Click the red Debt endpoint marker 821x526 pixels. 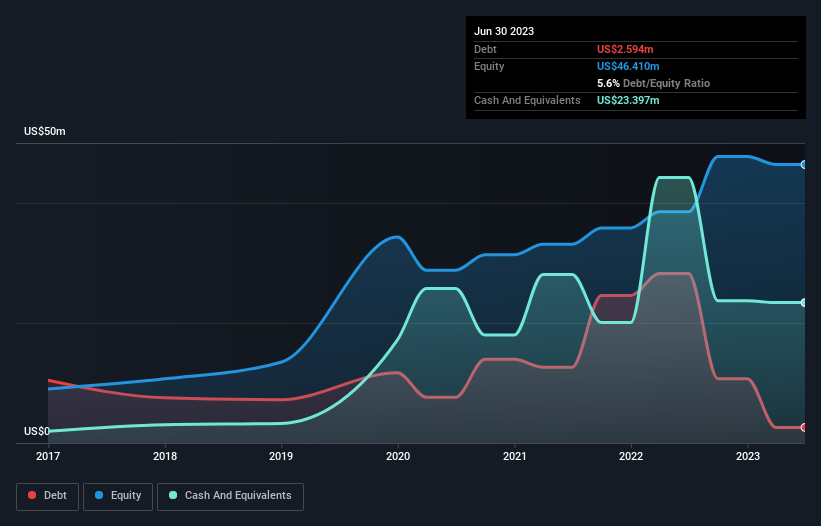coord(804,428)
